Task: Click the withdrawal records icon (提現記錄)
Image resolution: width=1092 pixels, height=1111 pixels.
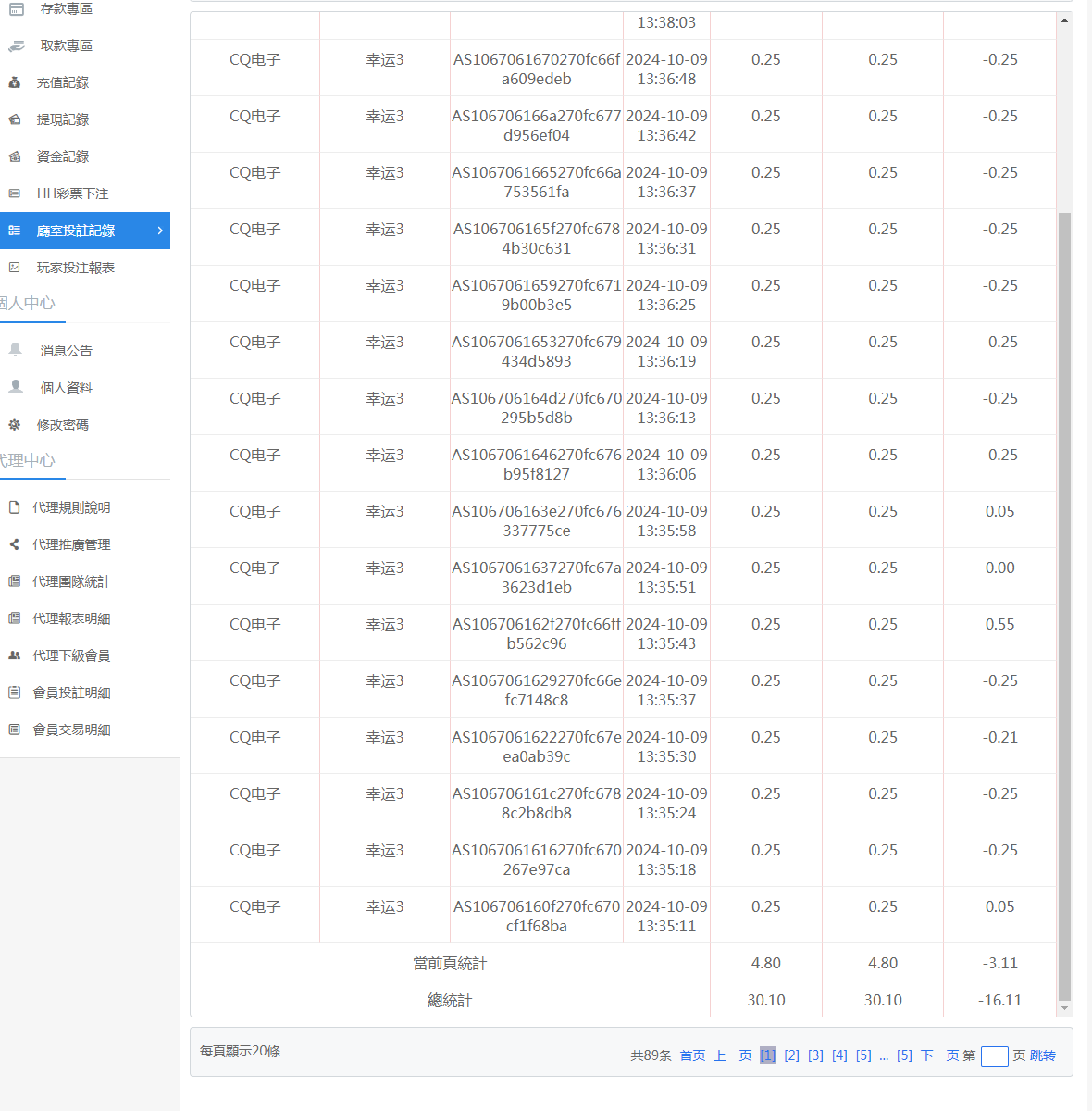Action: point(15,119)
